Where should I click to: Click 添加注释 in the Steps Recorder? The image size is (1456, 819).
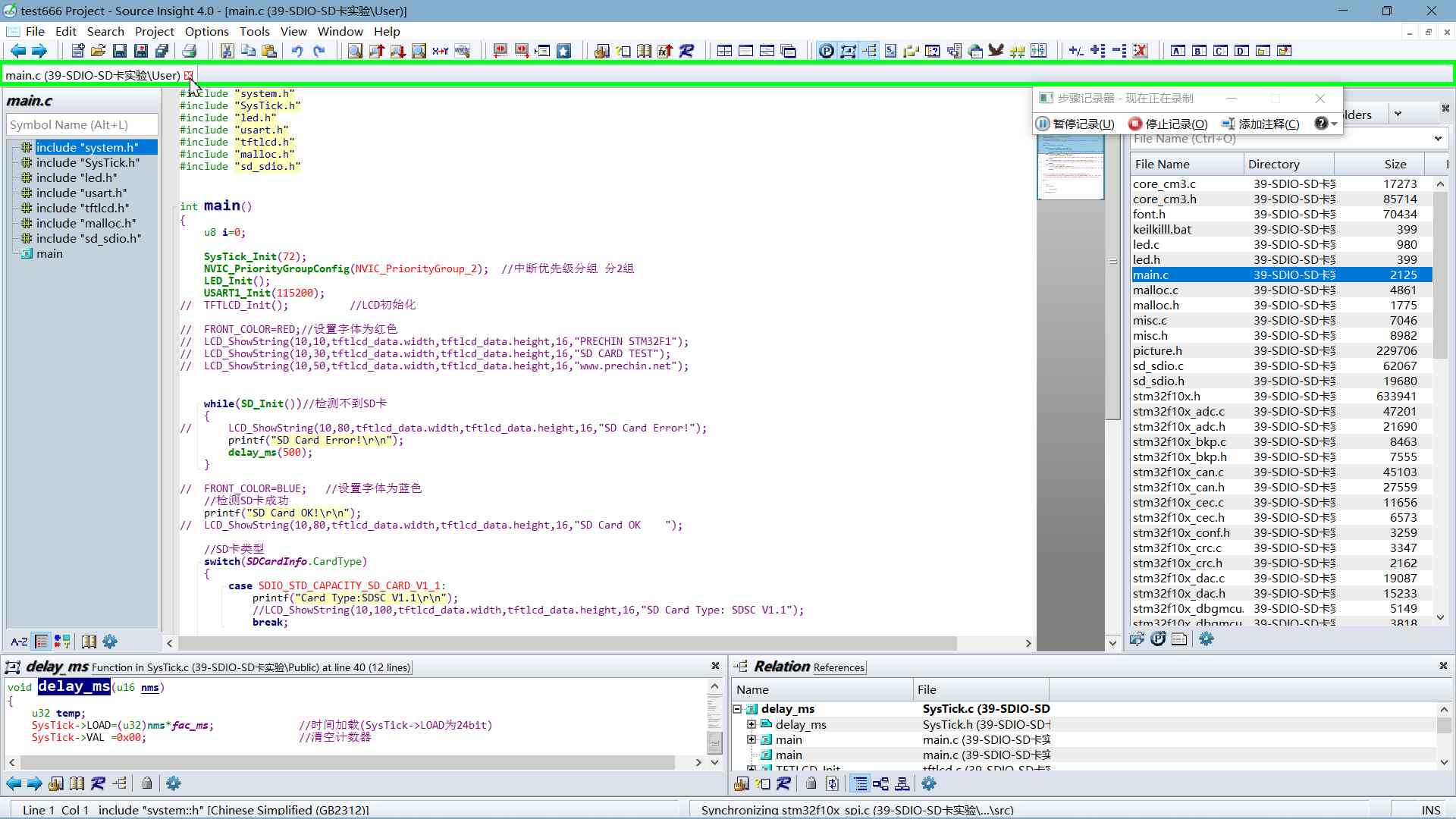coord(1260,124)
